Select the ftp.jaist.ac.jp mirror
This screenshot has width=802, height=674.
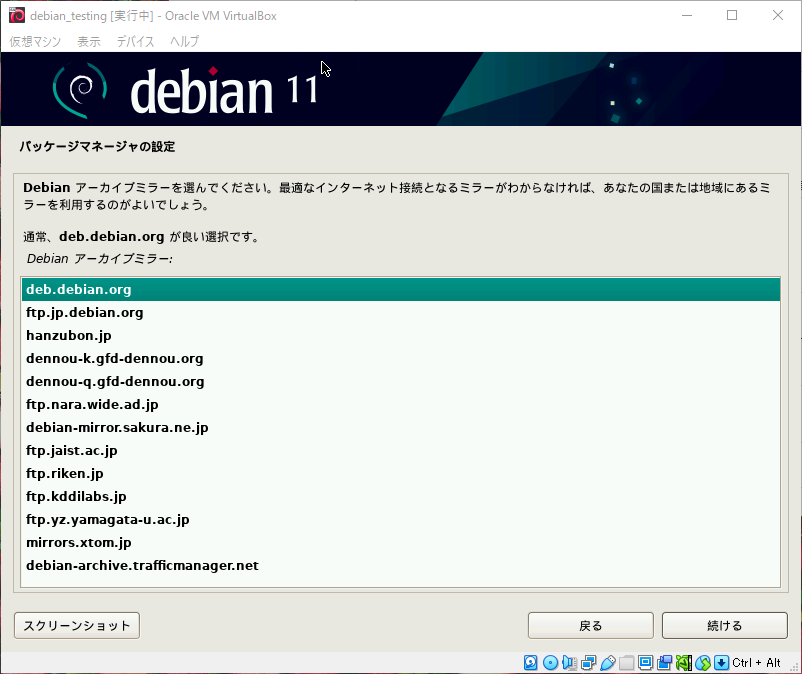point(401,451)
